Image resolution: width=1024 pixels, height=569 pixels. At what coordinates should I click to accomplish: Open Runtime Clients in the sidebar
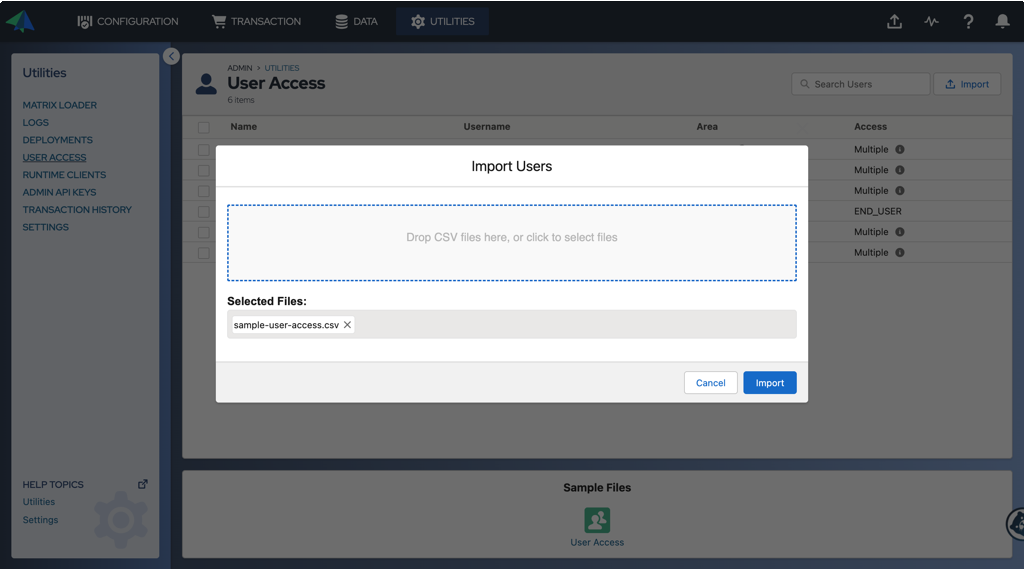(x=64, y=175)
